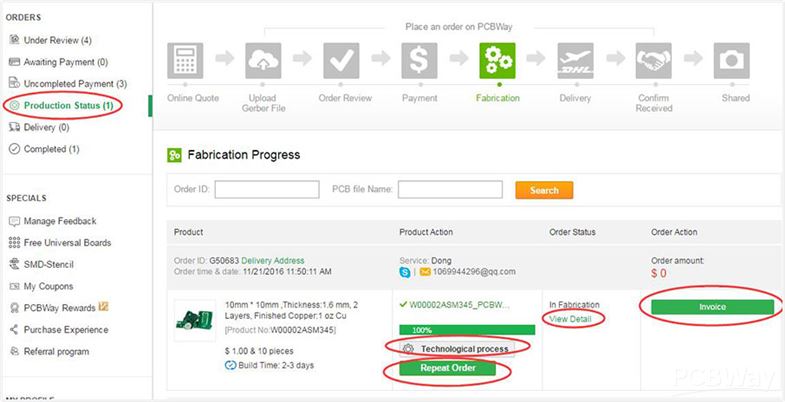This screenshot has width=785, height=402.
Task: Click the Order ID G50683 text
Action: [206, 261]
